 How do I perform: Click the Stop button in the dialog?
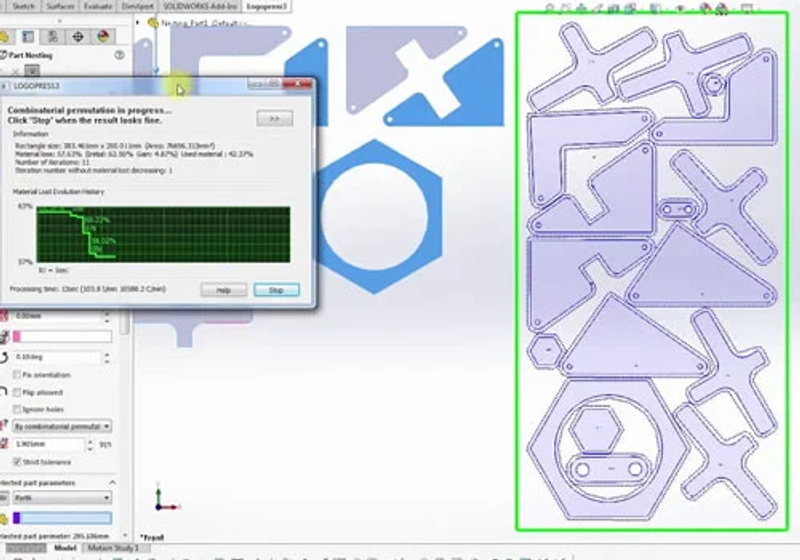(276, 290)
